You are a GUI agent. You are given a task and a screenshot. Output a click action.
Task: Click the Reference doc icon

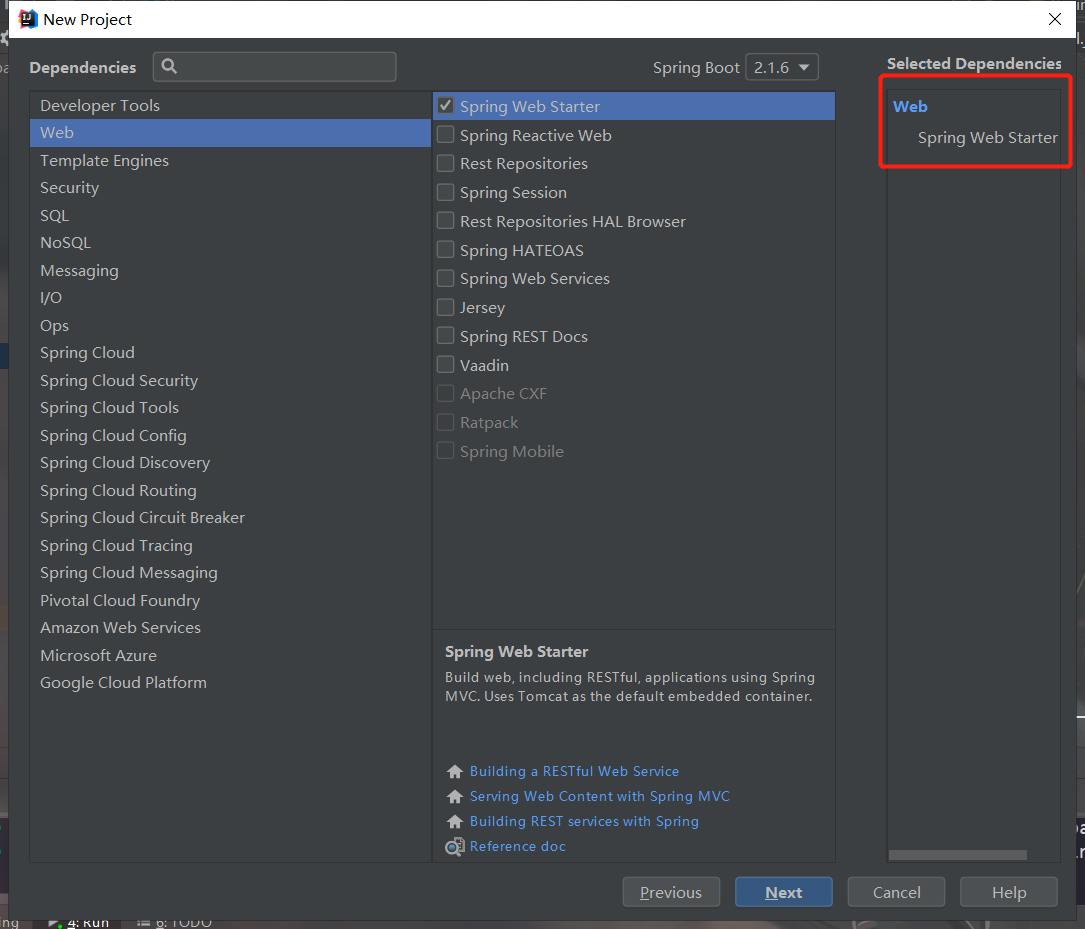pyautogui.click(x=455, y=847)
